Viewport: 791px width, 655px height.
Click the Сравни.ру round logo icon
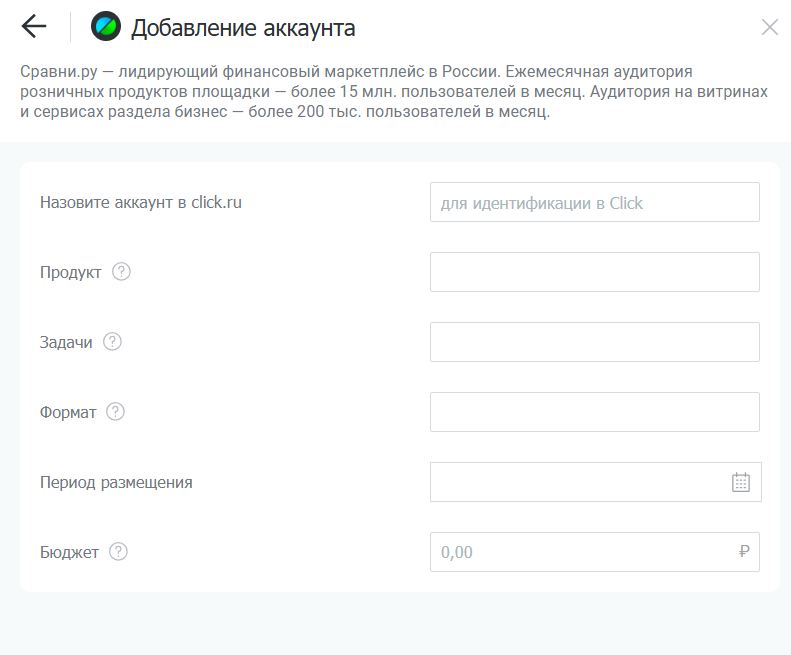[x=106, y=26]
